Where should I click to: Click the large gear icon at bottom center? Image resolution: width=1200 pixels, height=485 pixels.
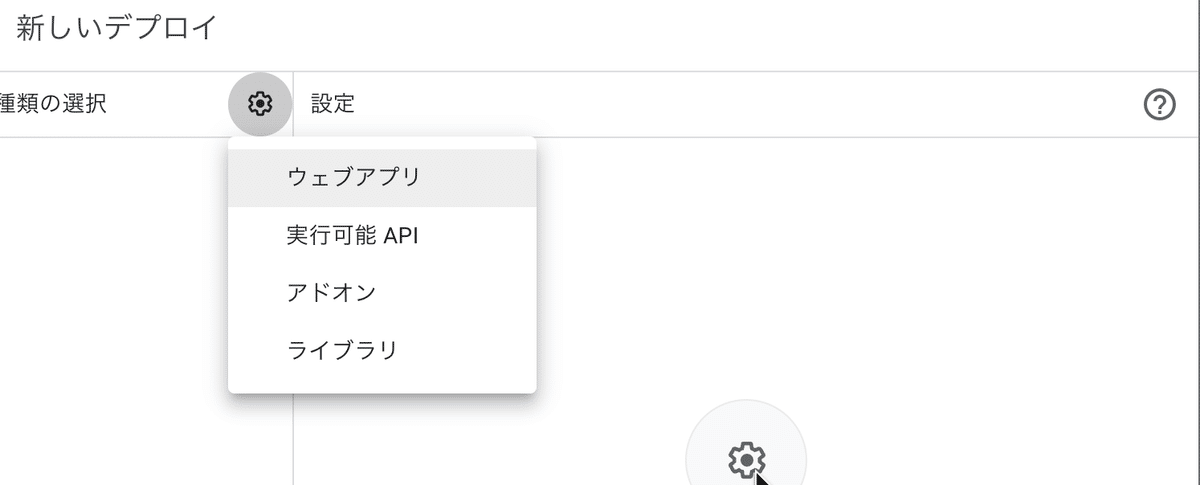[x=746, y=456]
